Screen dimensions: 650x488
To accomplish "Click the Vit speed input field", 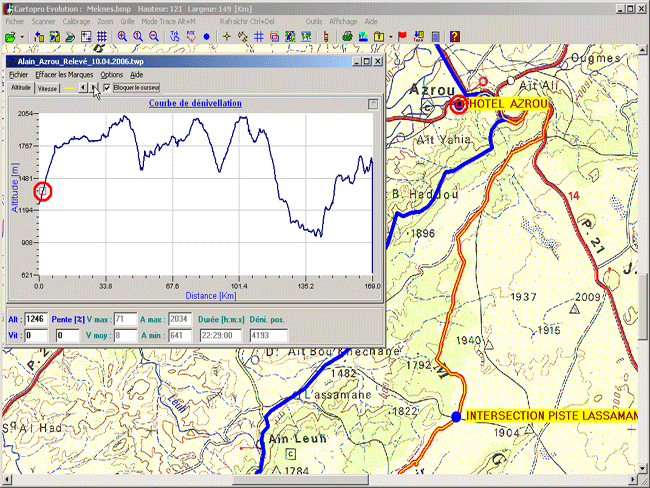I will click(36, 335).
